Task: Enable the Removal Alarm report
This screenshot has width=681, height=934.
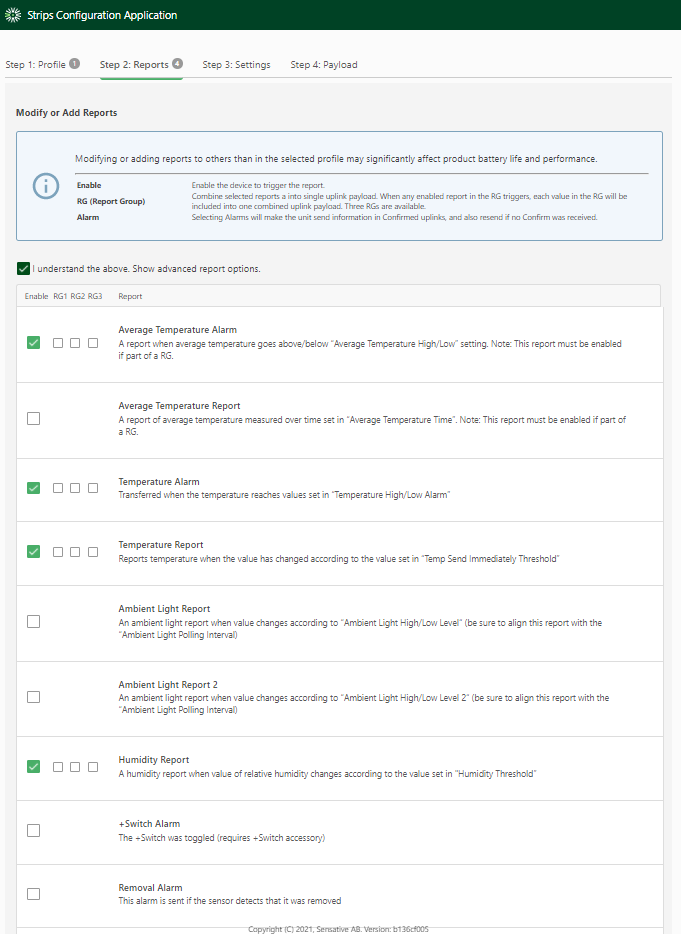Action: click(34, 894)
